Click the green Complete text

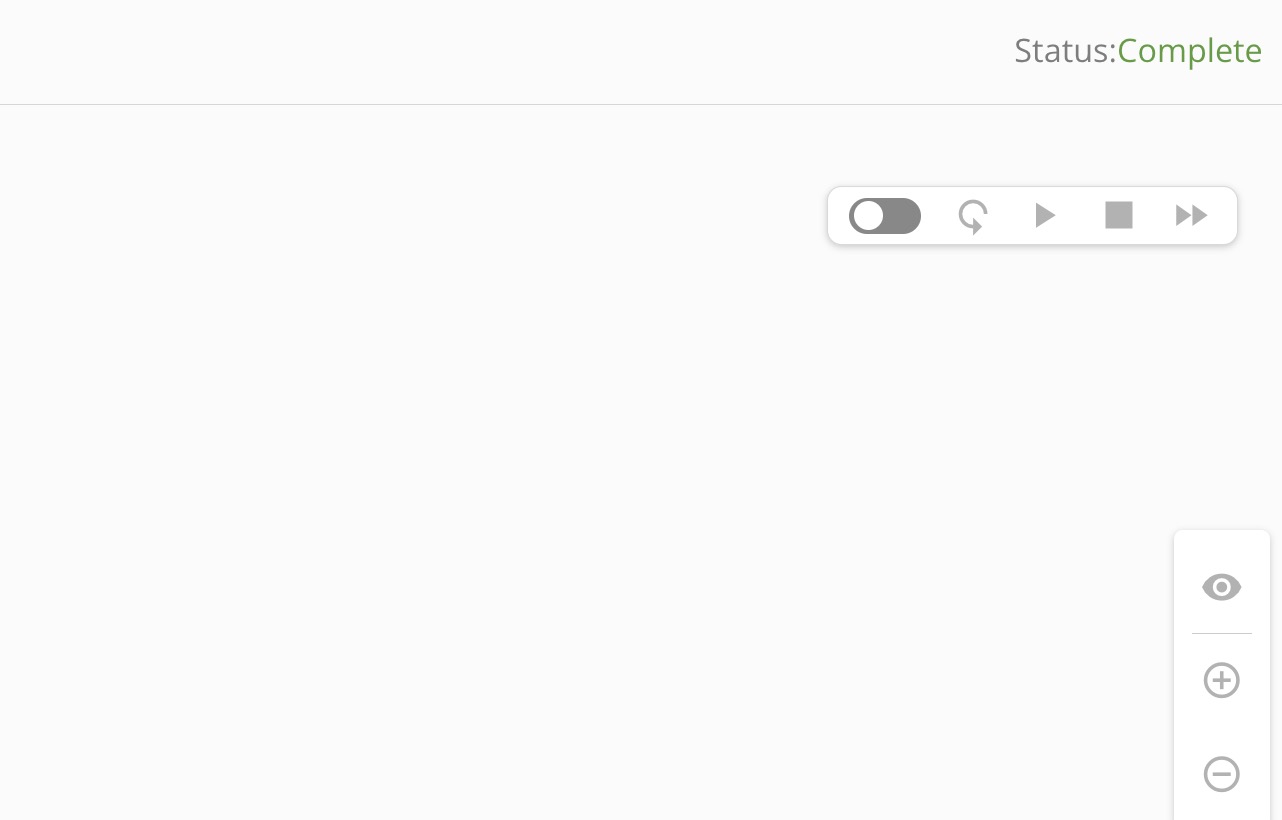coord(1189,50)
